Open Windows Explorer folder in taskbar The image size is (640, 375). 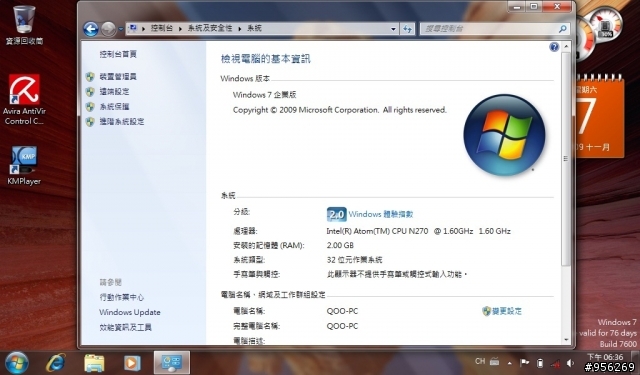tap(94, 362)
